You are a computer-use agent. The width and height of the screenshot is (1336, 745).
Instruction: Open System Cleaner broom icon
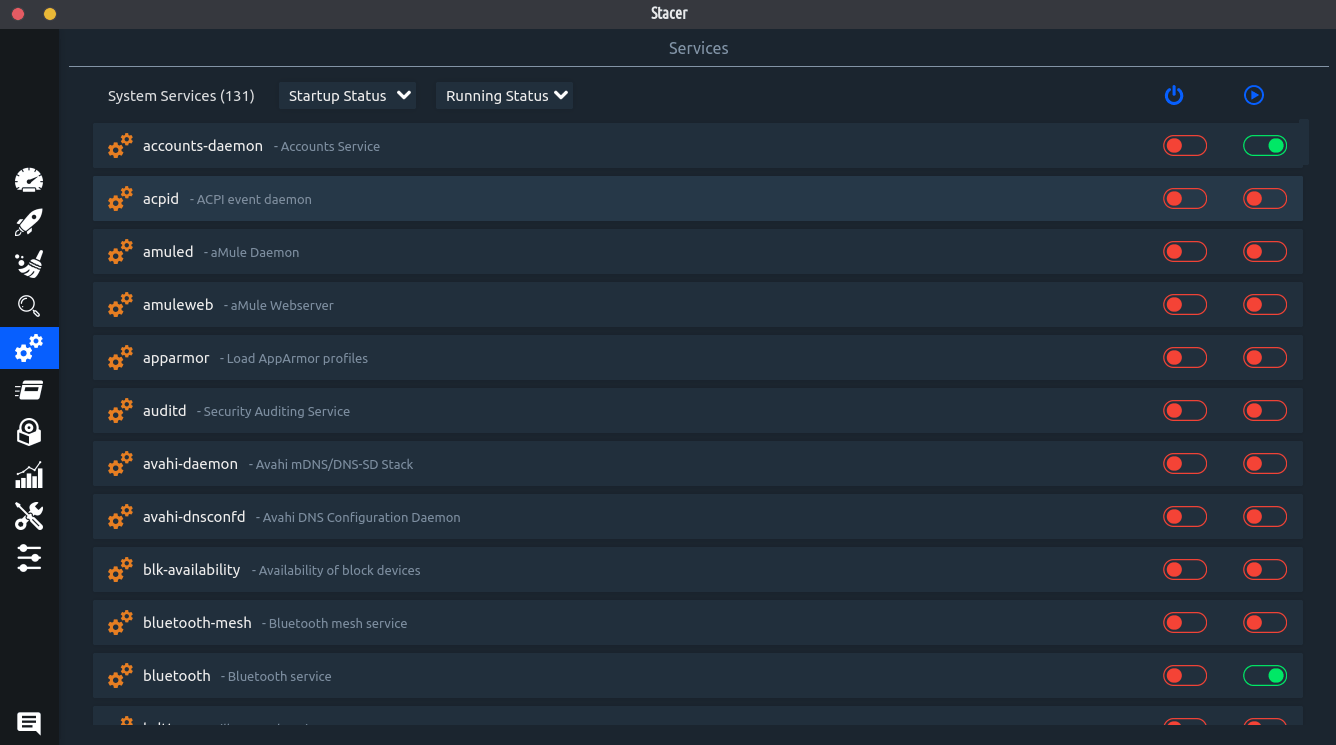[x=29, y=264]
